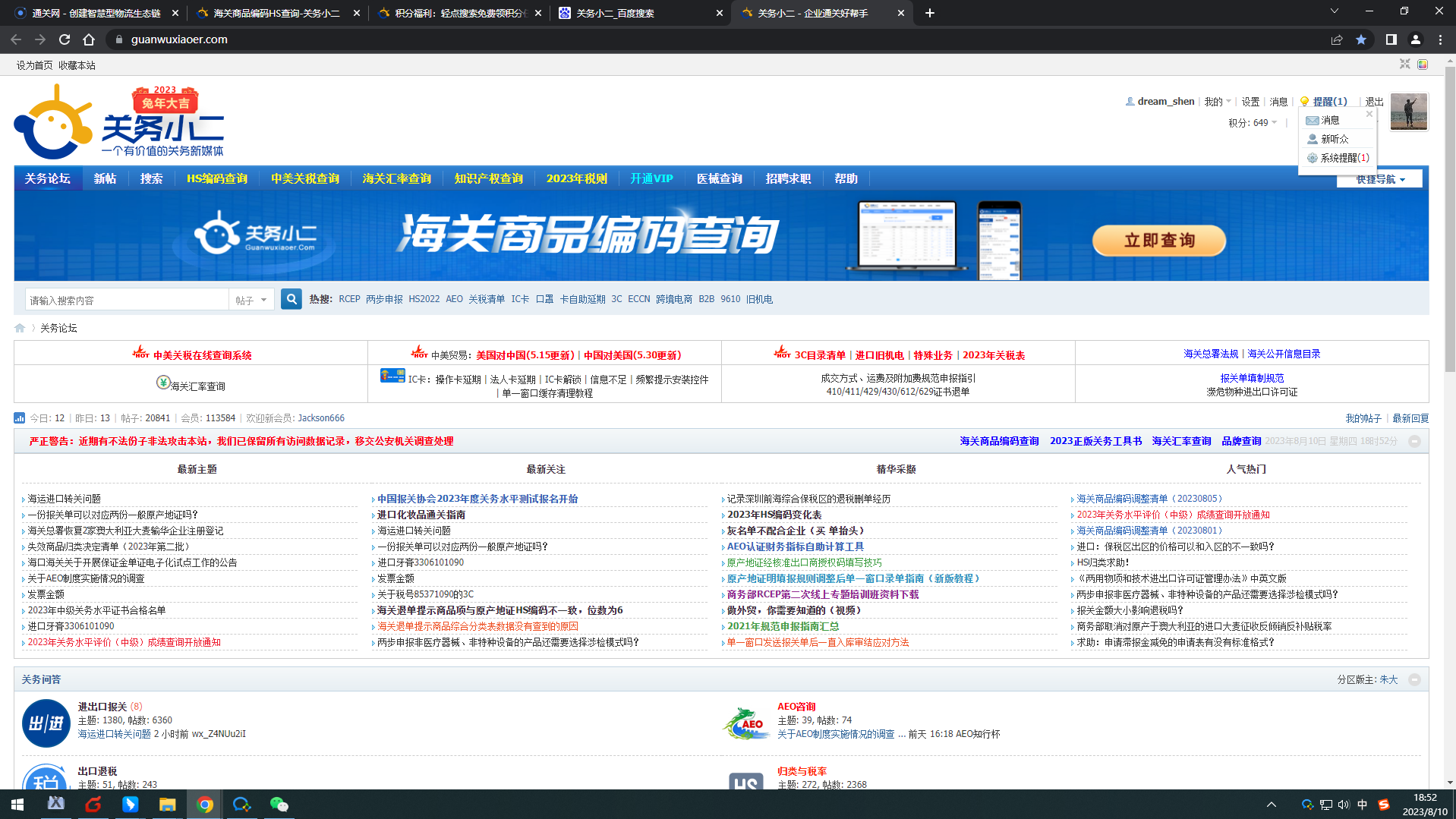Image resolution: width=1456 pixels, height=819 pixels.
Task: Select 系统提醒(1) in popup menu
Action: (x=1338, y=158)
